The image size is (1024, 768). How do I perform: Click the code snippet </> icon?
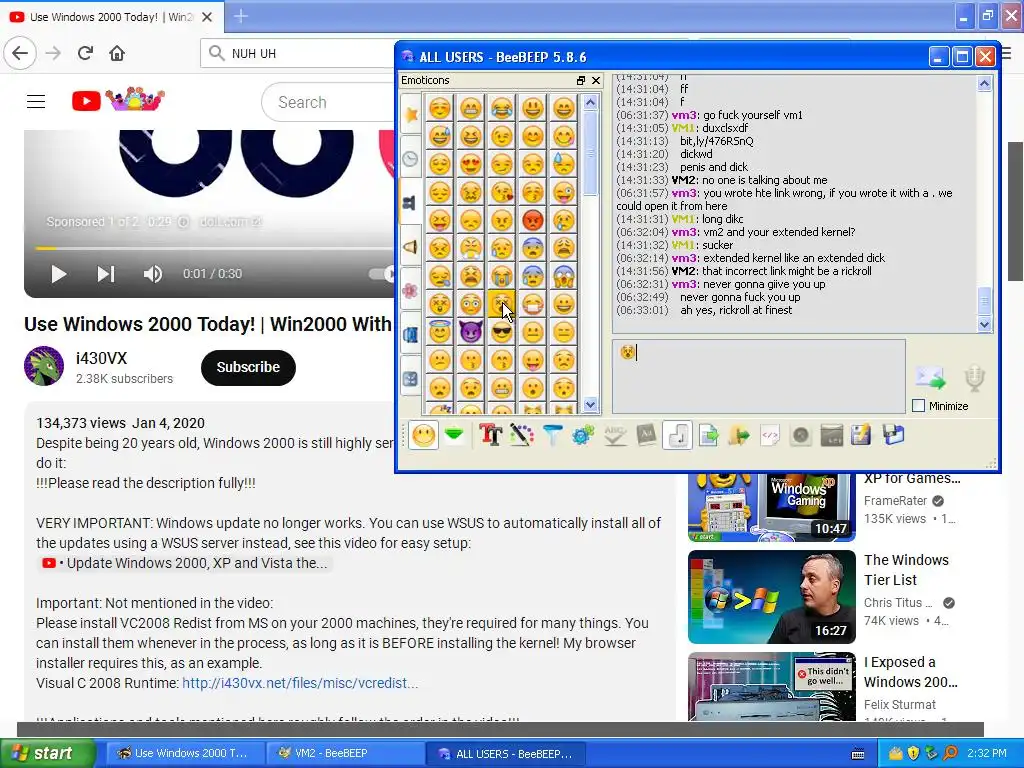click(770, 435)
